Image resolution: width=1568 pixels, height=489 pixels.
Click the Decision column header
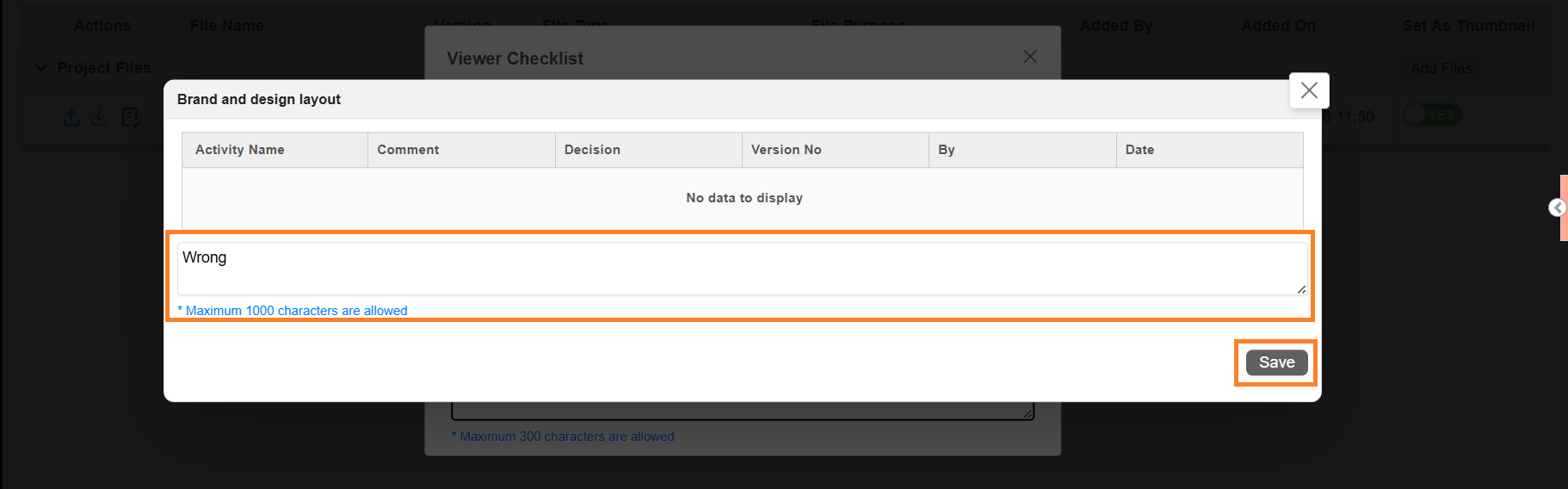[x=592, y=150]
